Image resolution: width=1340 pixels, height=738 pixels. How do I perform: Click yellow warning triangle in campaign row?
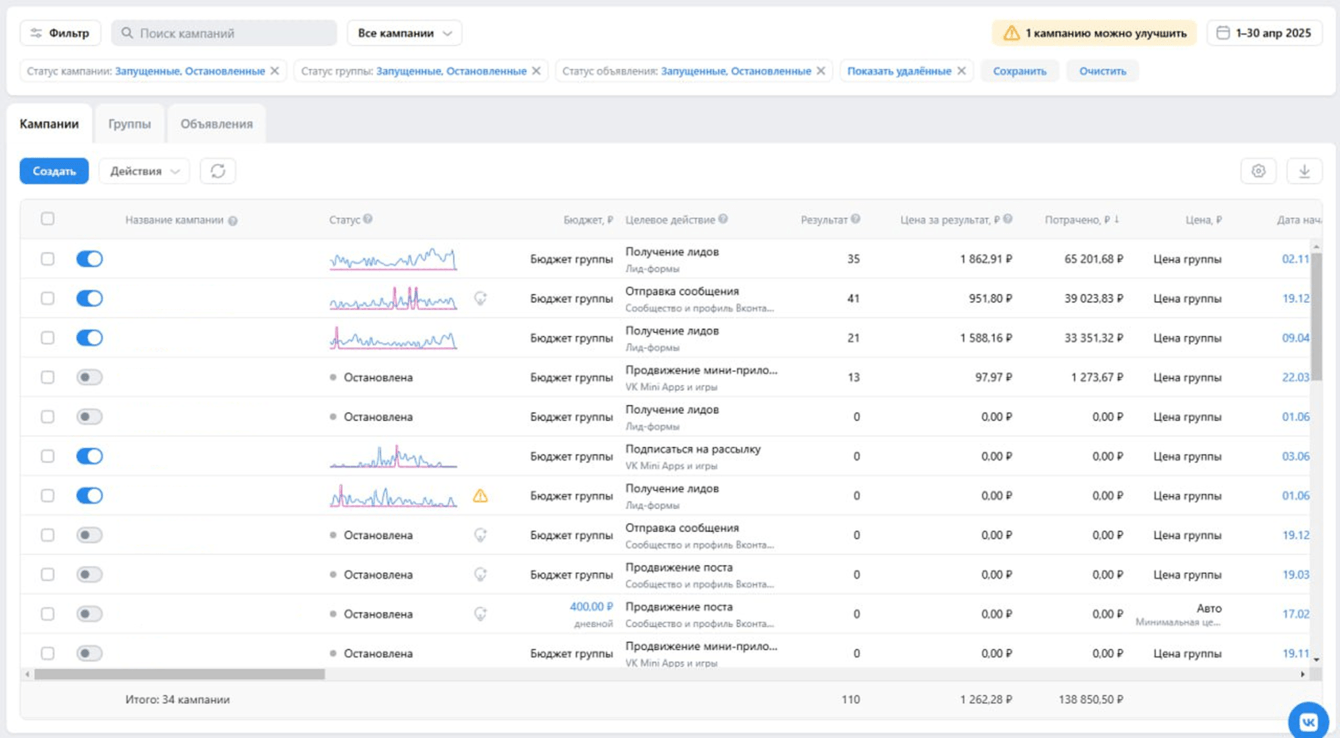pyautogui.click(x=480, y=496)
